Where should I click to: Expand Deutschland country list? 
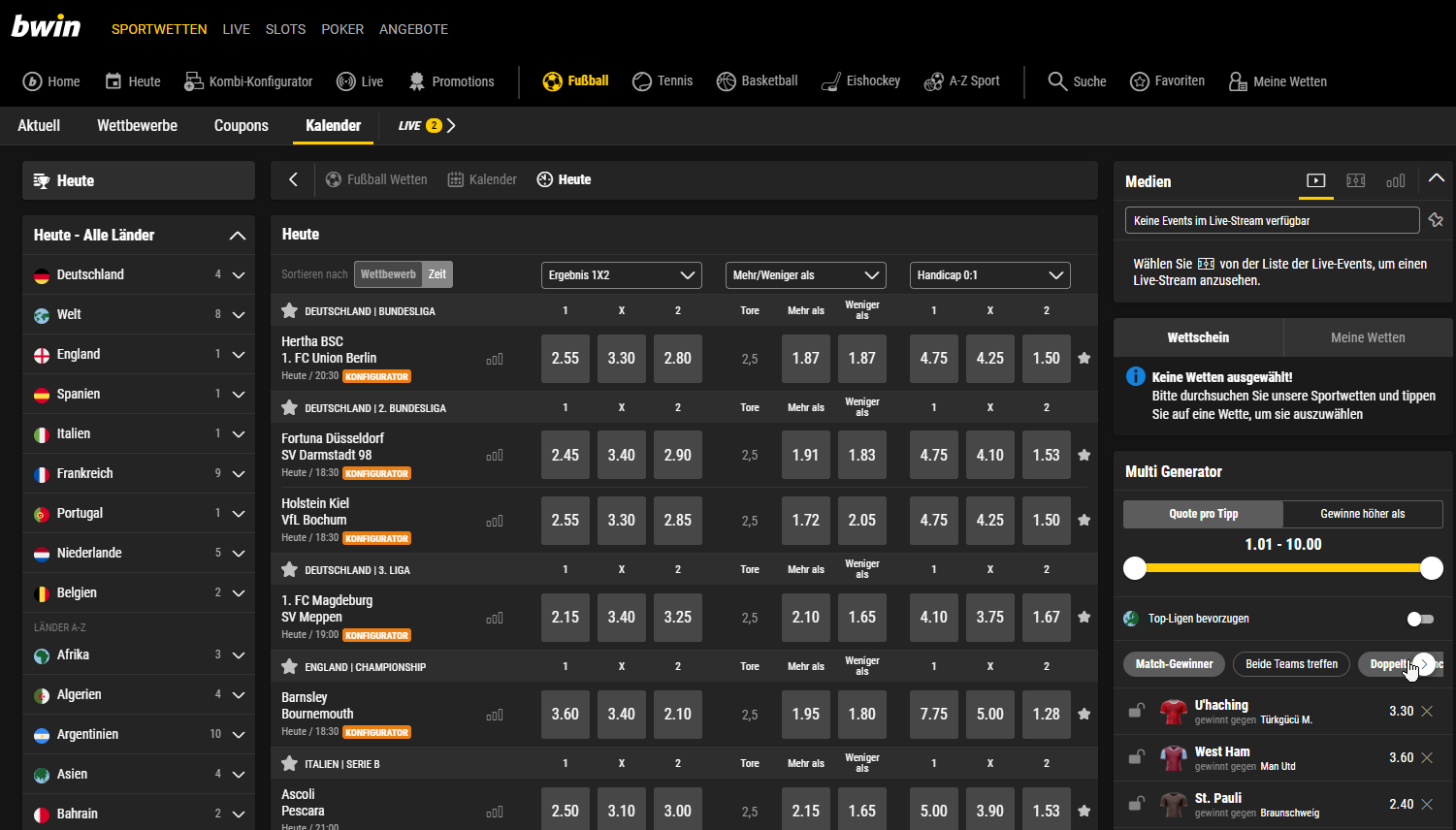(238, 275)
